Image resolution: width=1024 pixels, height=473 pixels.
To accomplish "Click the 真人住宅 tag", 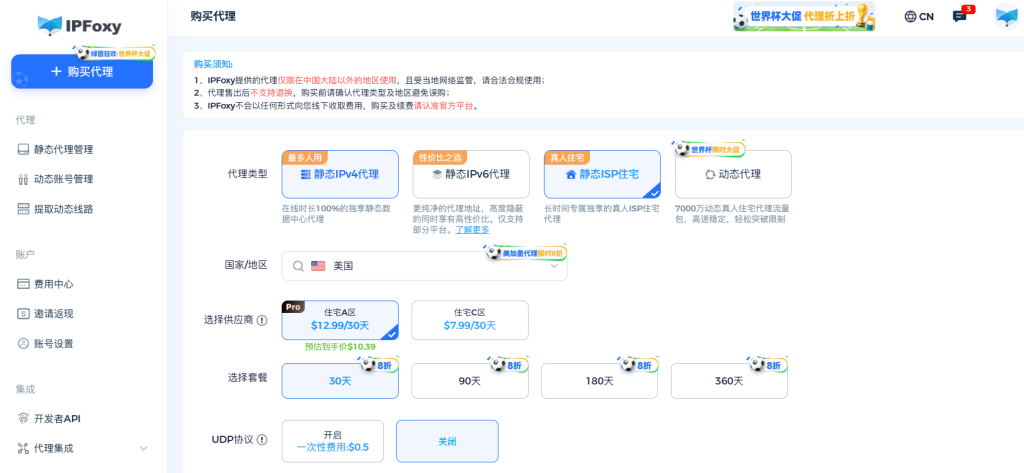I will point(568,157).
